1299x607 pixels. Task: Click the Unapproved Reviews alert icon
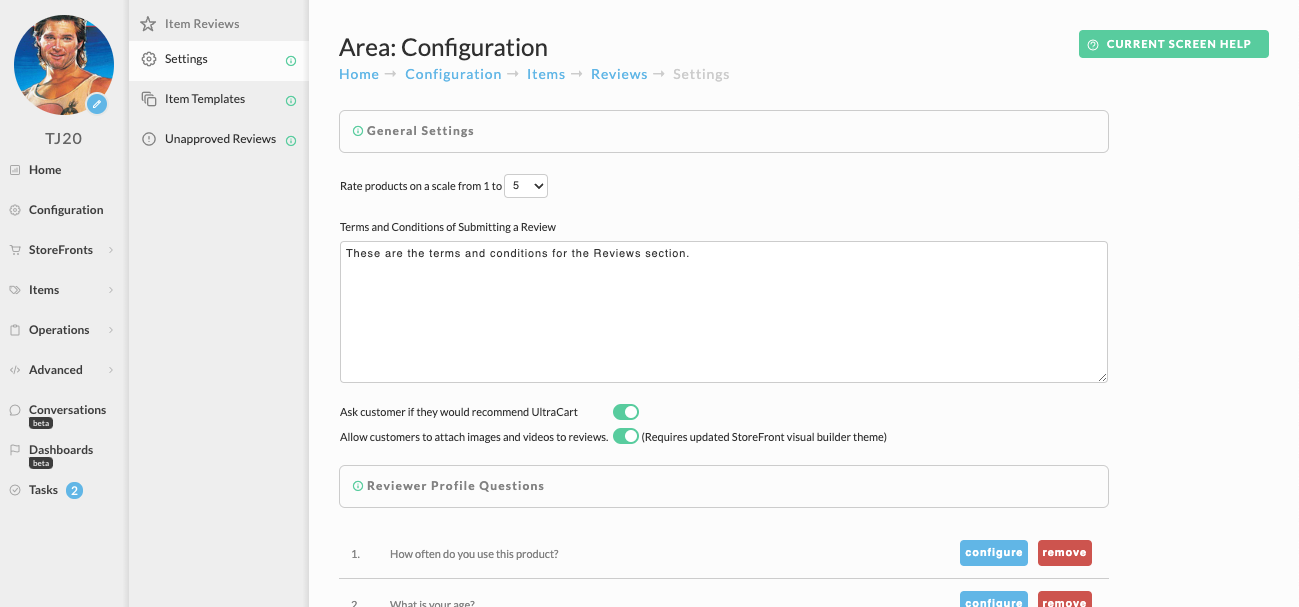[x=148, y=139]
